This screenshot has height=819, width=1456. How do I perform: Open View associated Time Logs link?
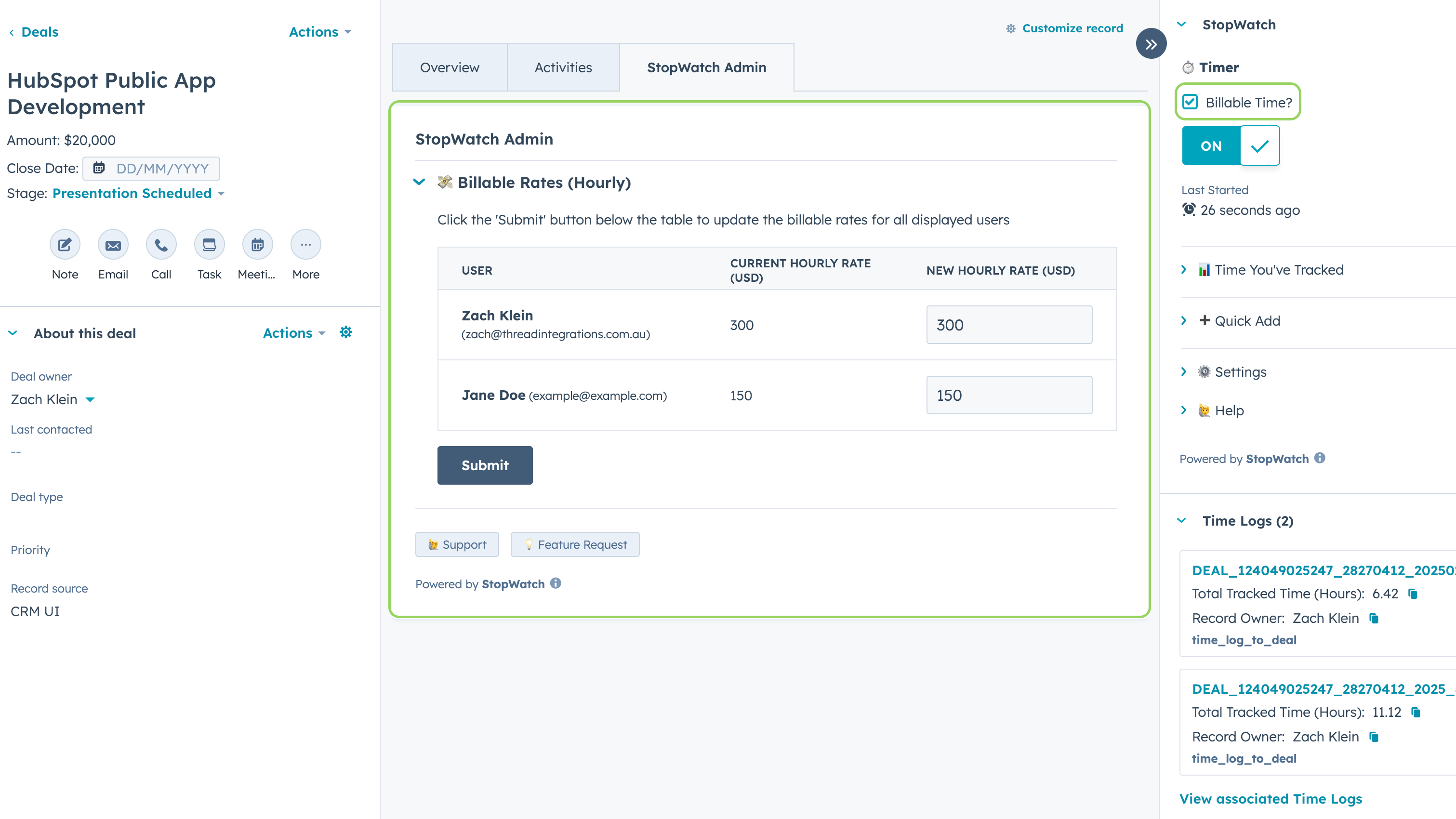click(1271, 799)
